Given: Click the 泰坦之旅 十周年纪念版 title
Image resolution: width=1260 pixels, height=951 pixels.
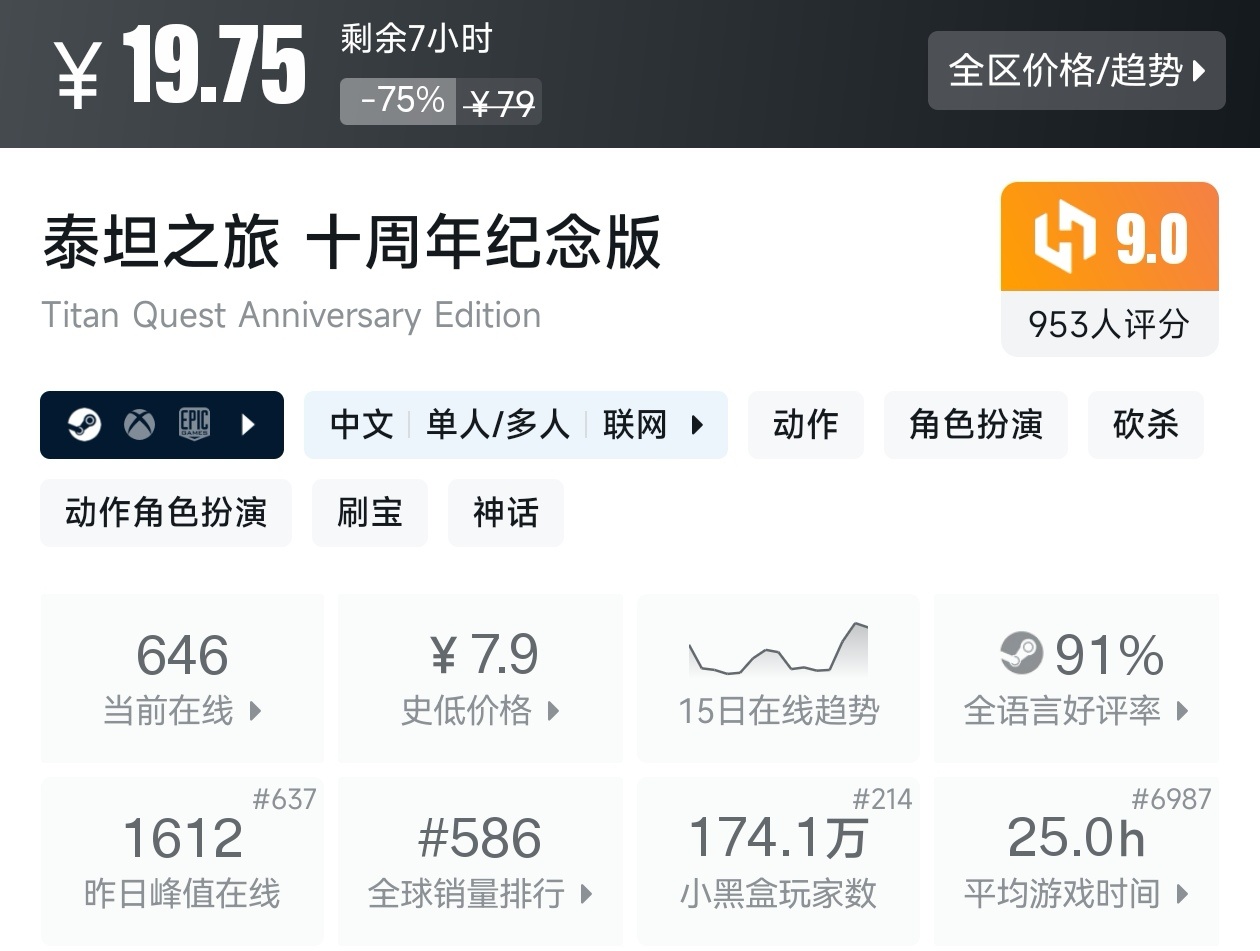Looking at the screenshot, I should click(x=351, y=242).
